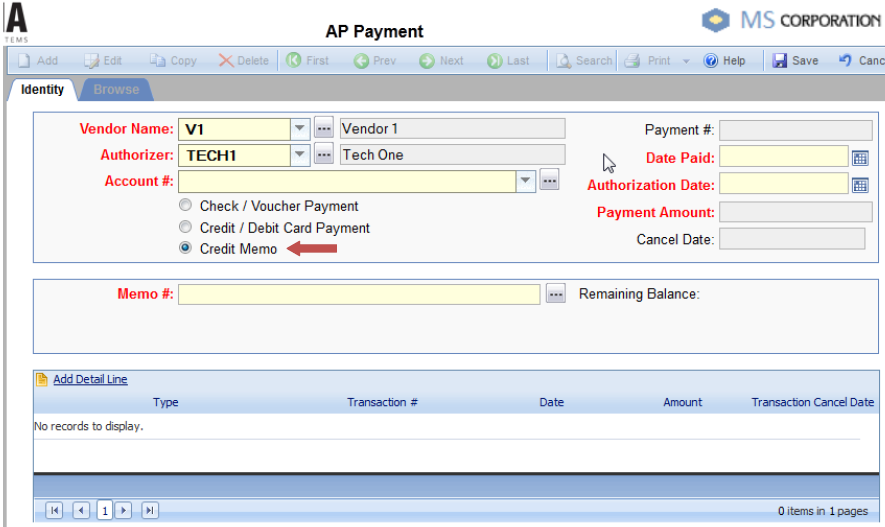Expand the Account # dropdown

pyautogui.click(x=526, y=181)
